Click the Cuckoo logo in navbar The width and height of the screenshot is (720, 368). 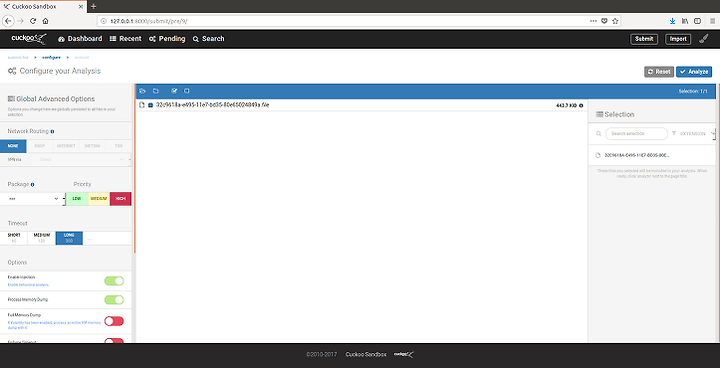(x=28, y=39)
